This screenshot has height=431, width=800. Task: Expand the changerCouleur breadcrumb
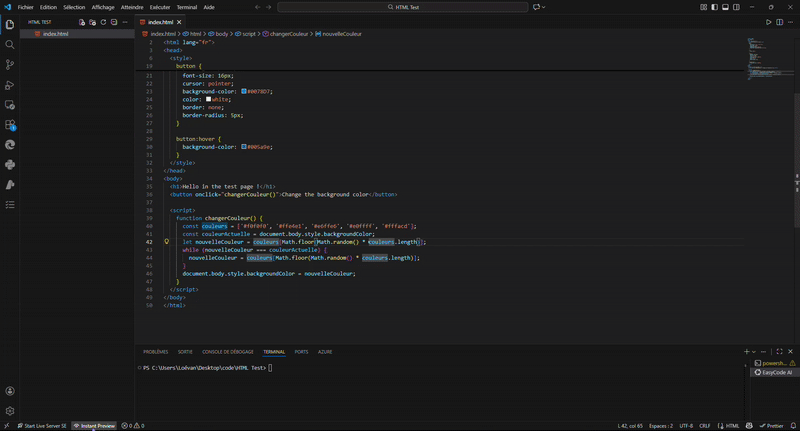pos(285,34)
